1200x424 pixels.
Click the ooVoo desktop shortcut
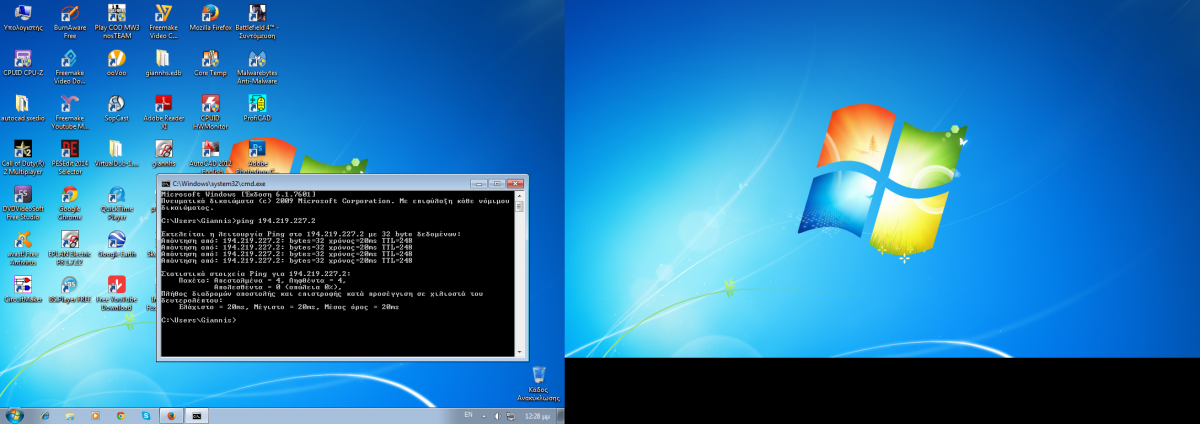(116, 59)
